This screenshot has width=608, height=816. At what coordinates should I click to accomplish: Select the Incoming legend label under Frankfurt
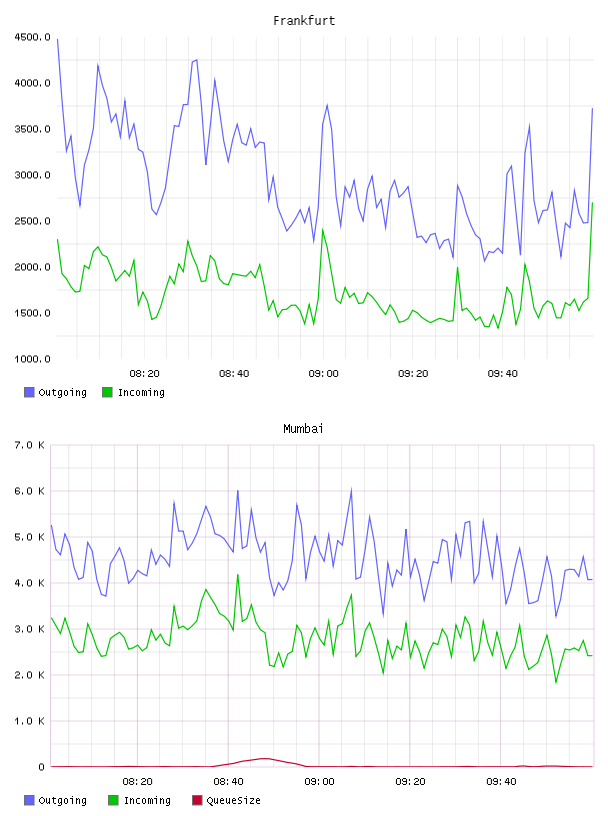click(x=141, y=393)
